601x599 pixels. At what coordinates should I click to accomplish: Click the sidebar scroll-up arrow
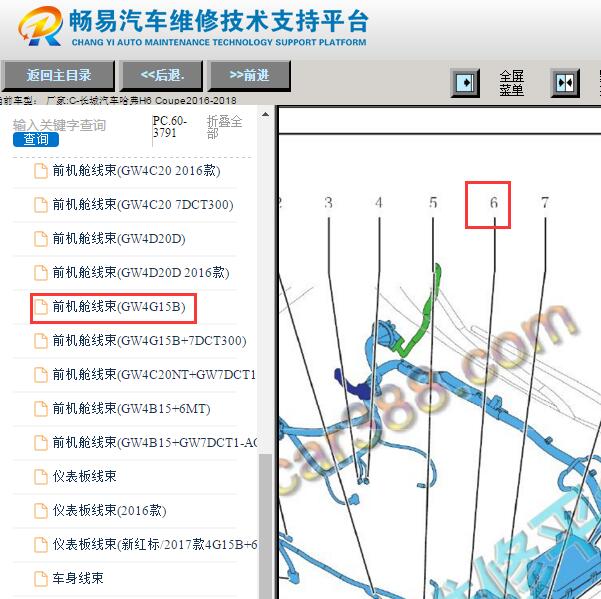pyautogui.click(x=265, y=115)
